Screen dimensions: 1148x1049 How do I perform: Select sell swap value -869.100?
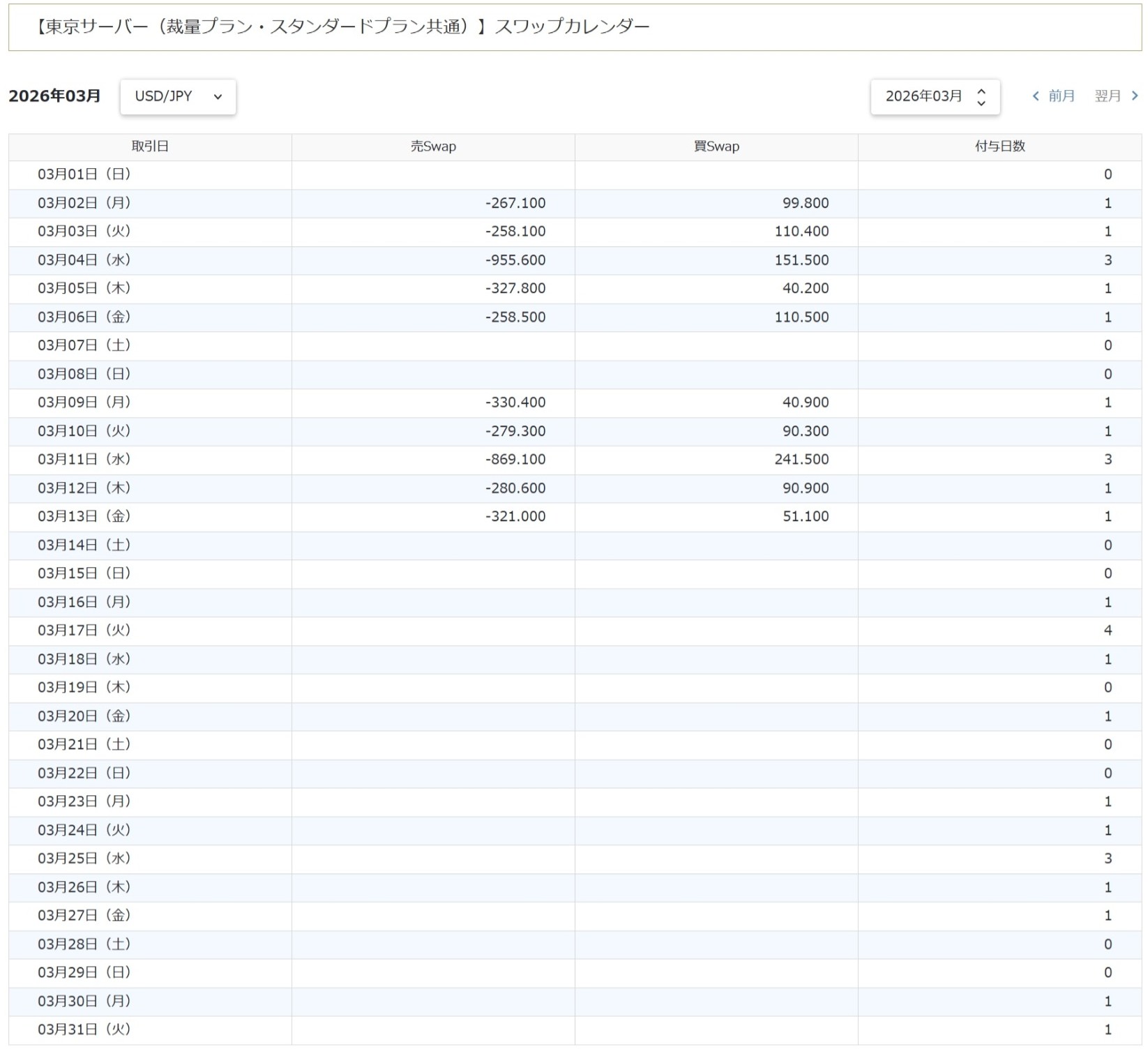tap(515, 460)
